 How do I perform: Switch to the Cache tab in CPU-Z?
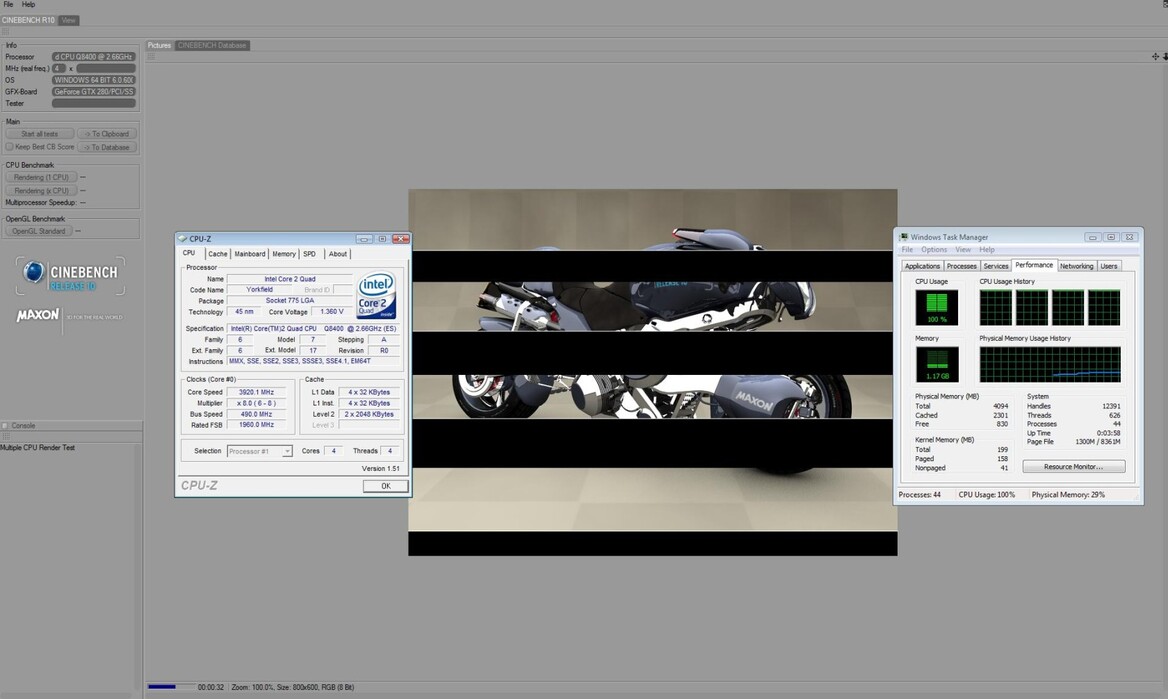pos(218,254)
